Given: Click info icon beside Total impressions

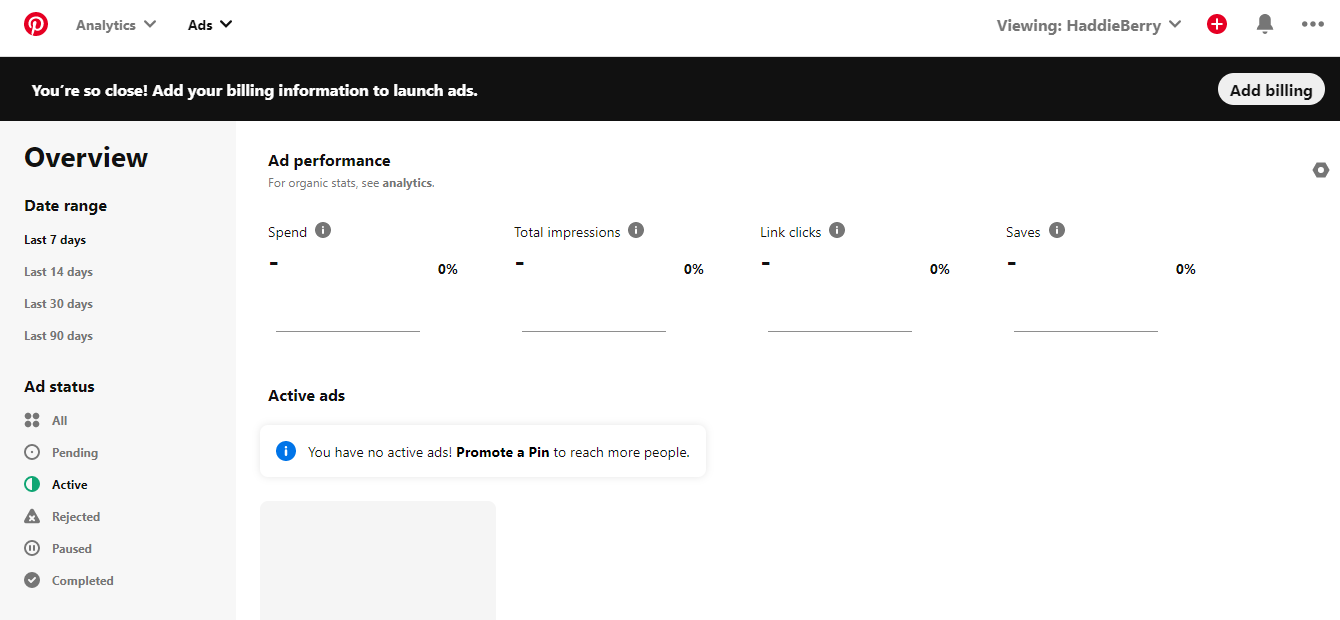Looking at the screenshot, I should coord(636,230).
